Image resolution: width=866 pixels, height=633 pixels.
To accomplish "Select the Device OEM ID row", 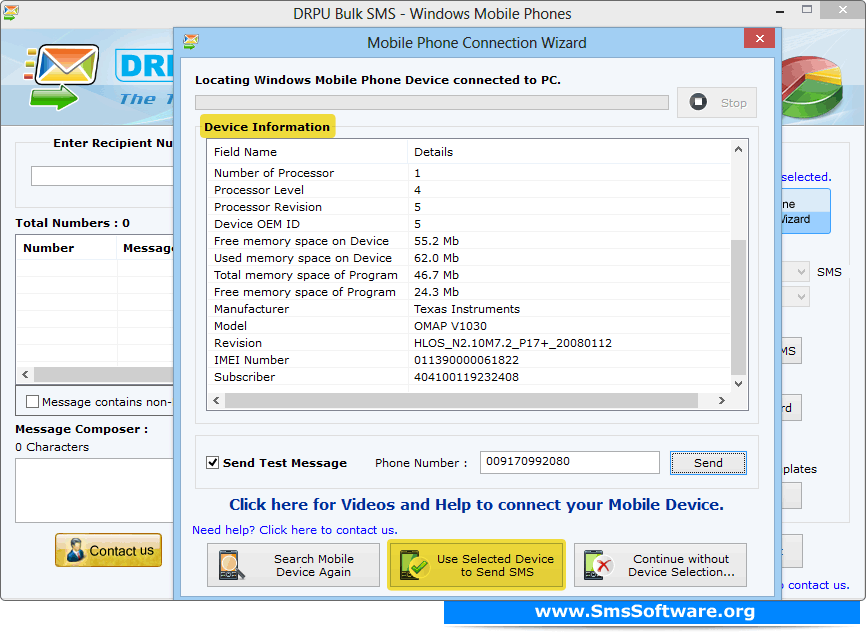I will 469,224.
